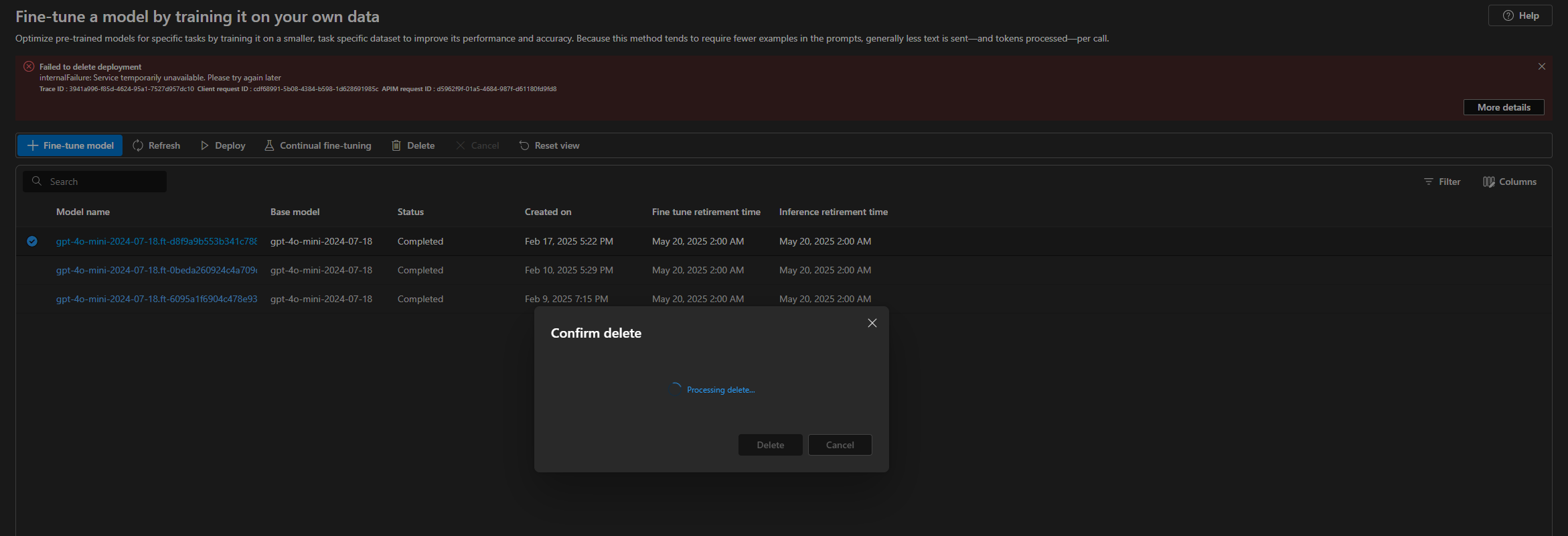Click the search magnifier icon
This screenshot has height=536, width=1568.
point(37,181)
